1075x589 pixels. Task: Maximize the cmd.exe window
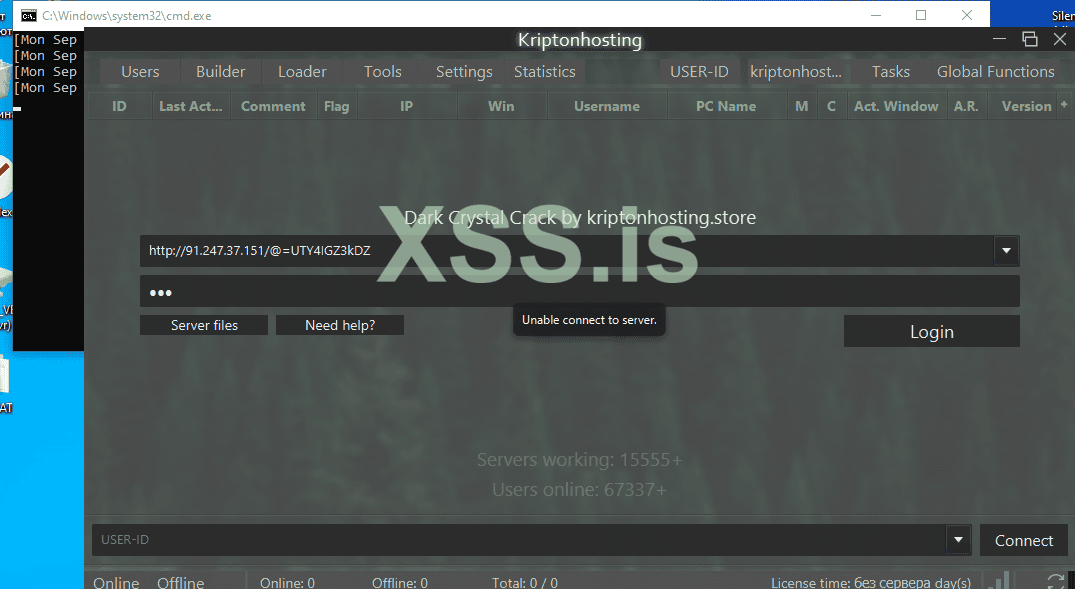pos(921,15)
